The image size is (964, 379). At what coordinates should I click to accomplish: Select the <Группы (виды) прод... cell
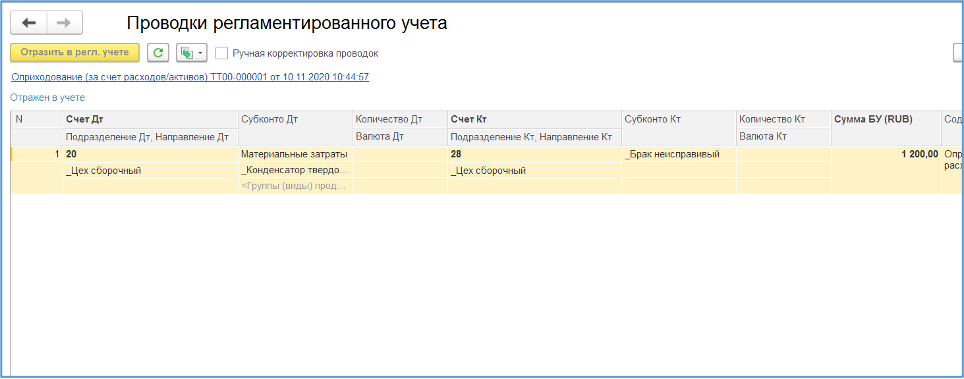point(295,186)
